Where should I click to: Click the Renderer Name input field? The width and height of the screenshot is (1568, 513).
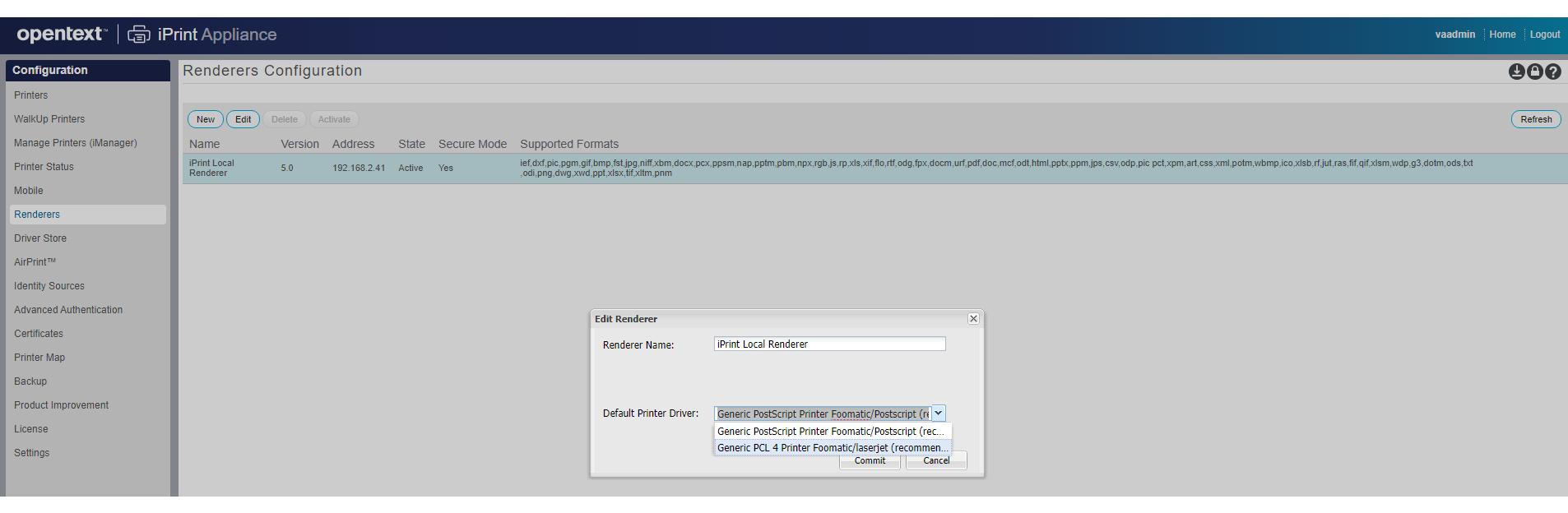pos(829,344)
